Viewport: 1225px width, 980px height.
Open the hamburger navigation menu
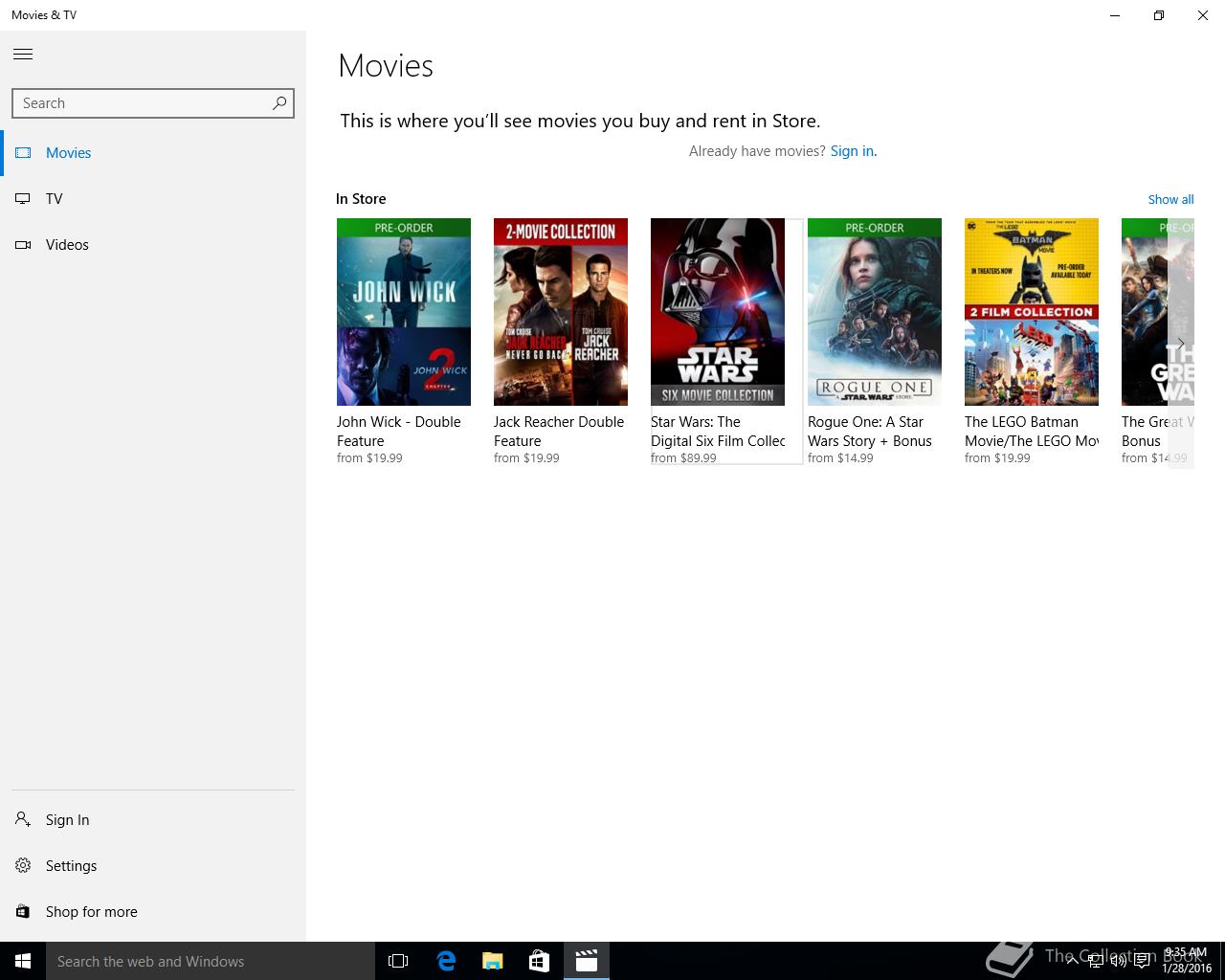click(x=23, y=54)
